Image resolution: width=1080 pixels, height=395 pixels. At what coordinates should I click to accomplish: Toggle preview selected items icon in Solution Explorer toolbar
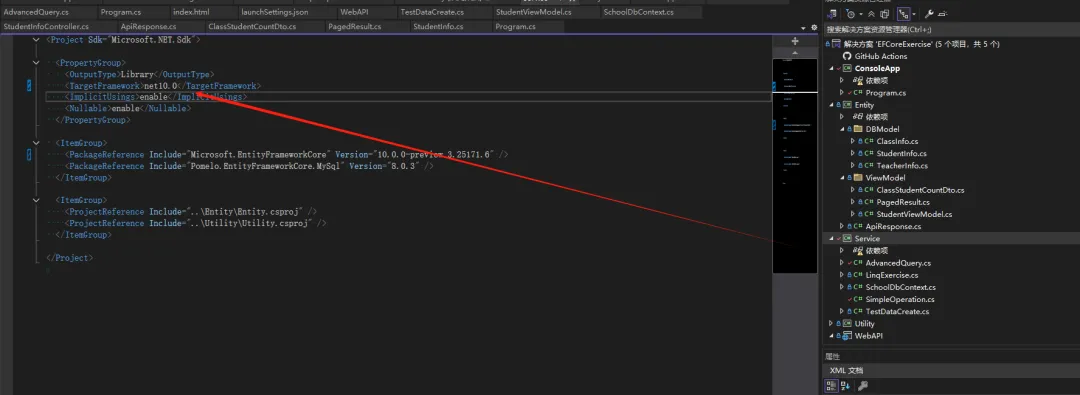(943, 14)
